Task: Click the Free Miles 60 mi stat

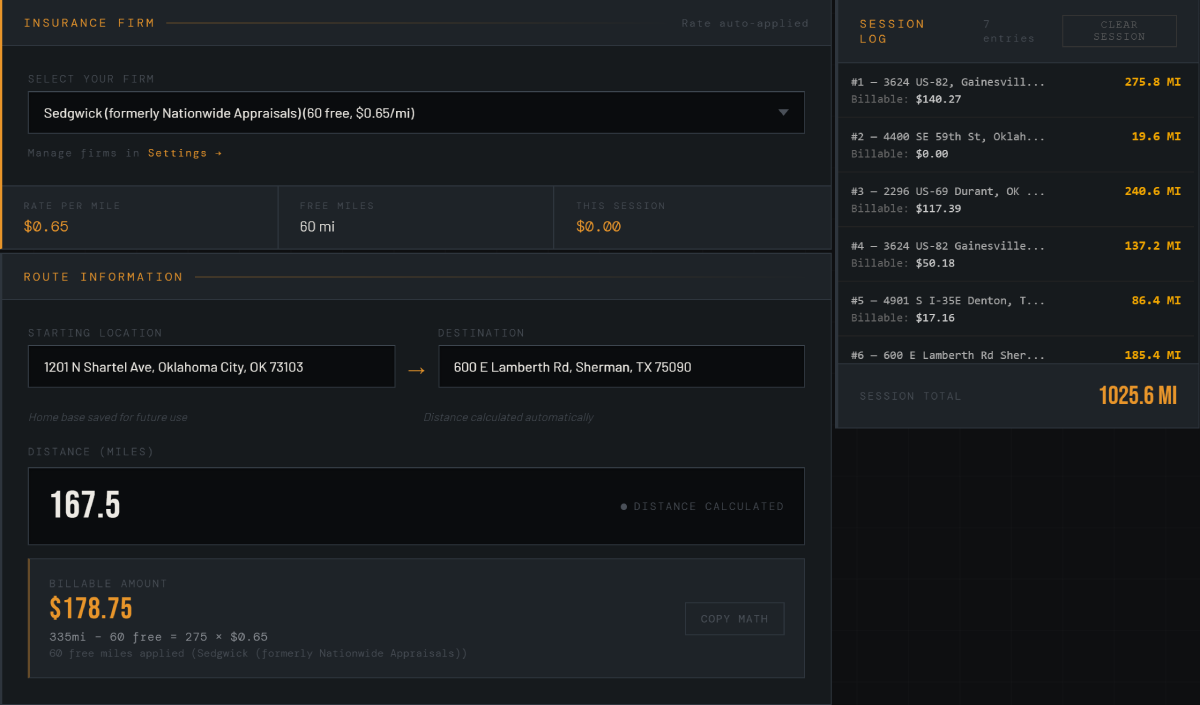Action: [415, 217]
